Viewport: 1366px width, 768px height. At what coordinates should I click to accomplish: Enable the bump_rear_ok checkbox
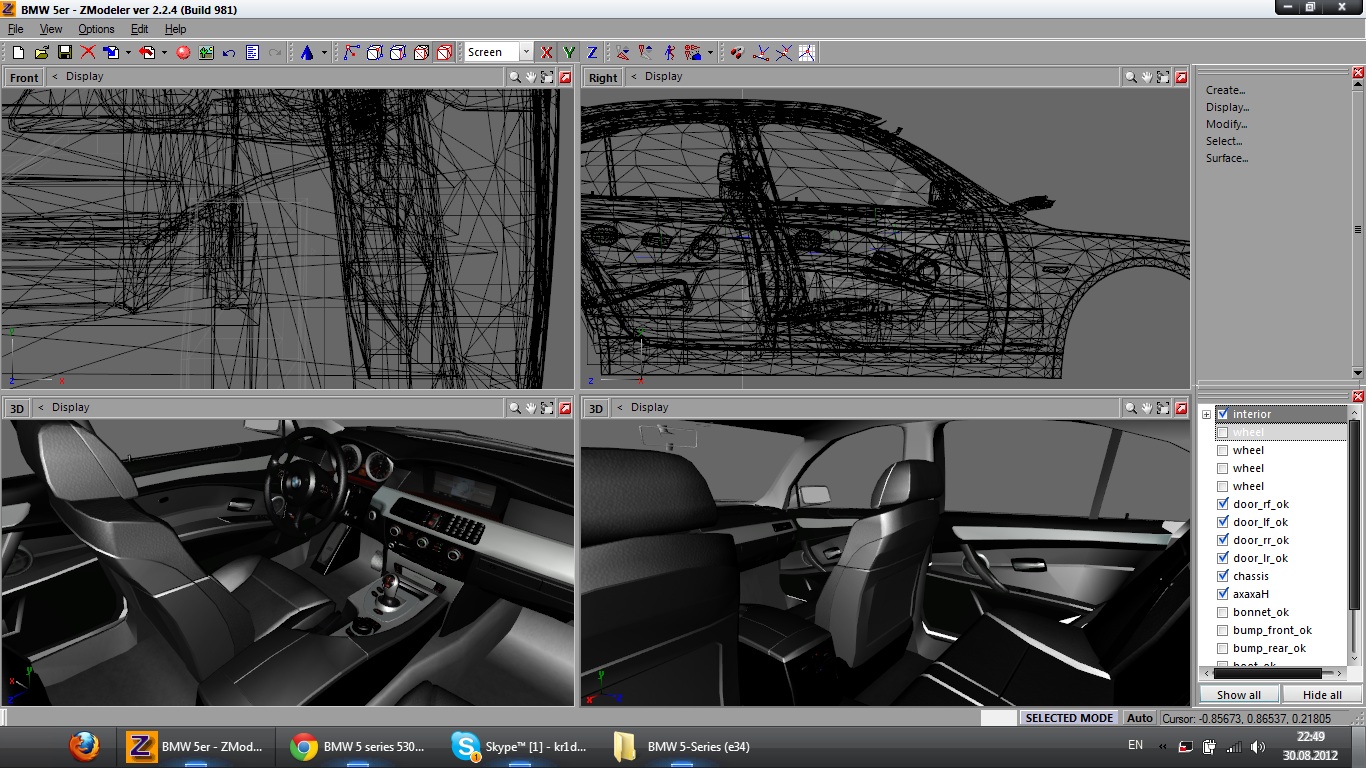click(1222, 648)
